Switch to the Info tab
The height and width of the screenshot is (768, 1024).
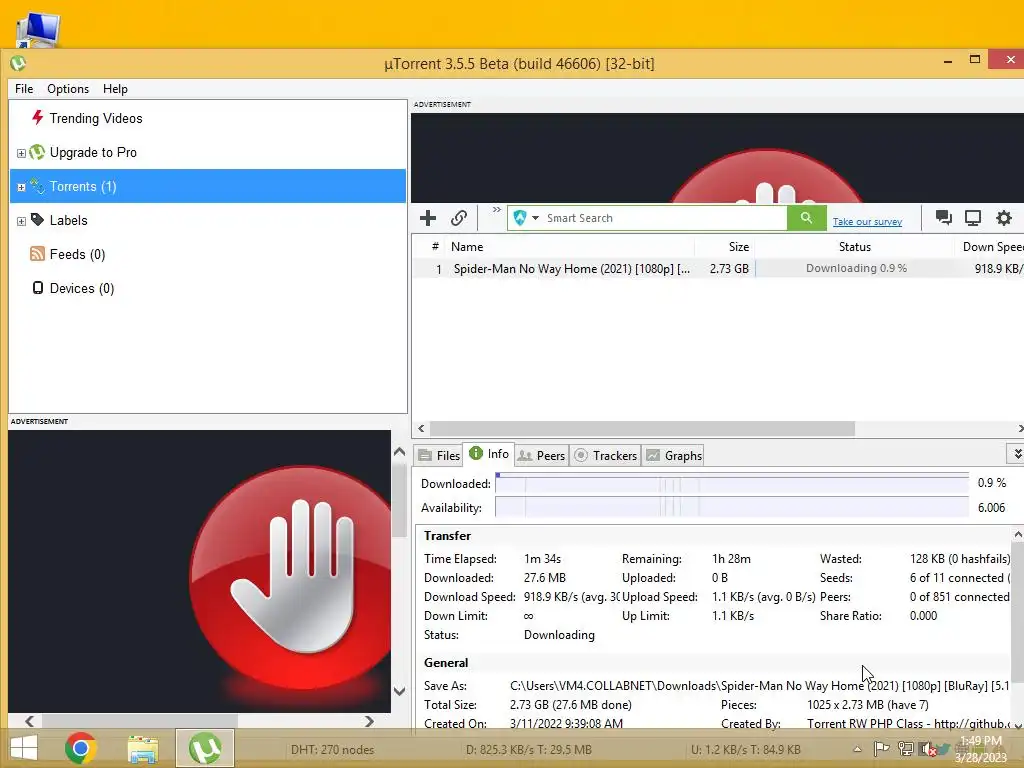pos(488,454)
